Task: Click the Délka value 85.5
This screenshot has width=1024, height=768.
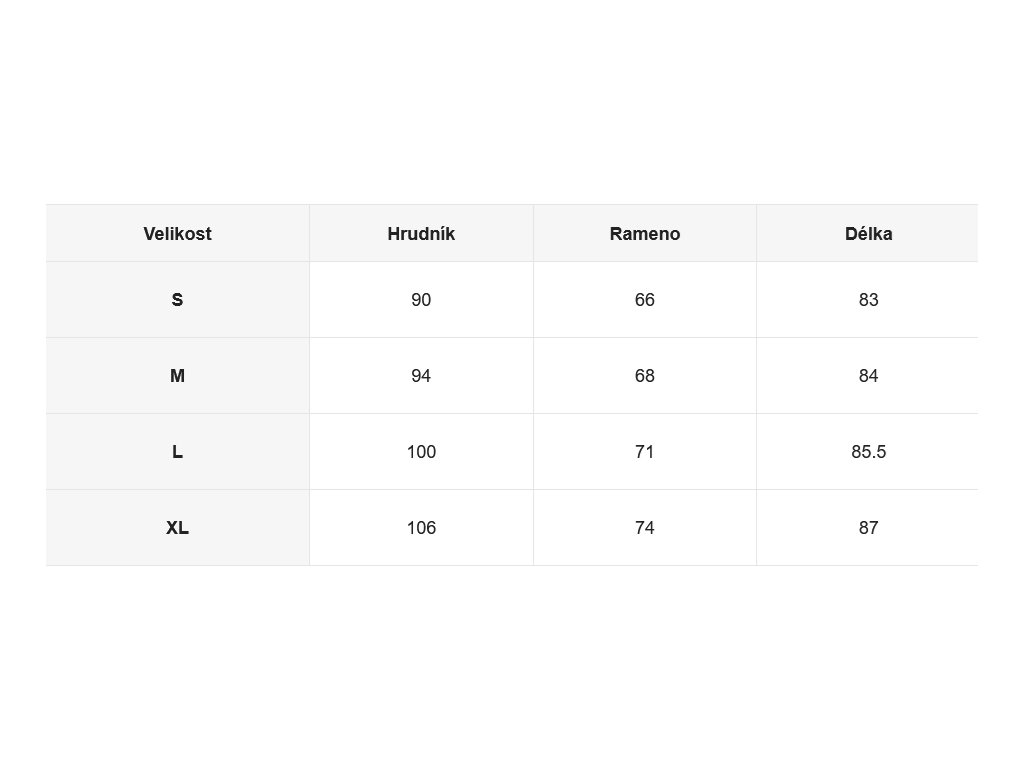Action: point(869,451)
